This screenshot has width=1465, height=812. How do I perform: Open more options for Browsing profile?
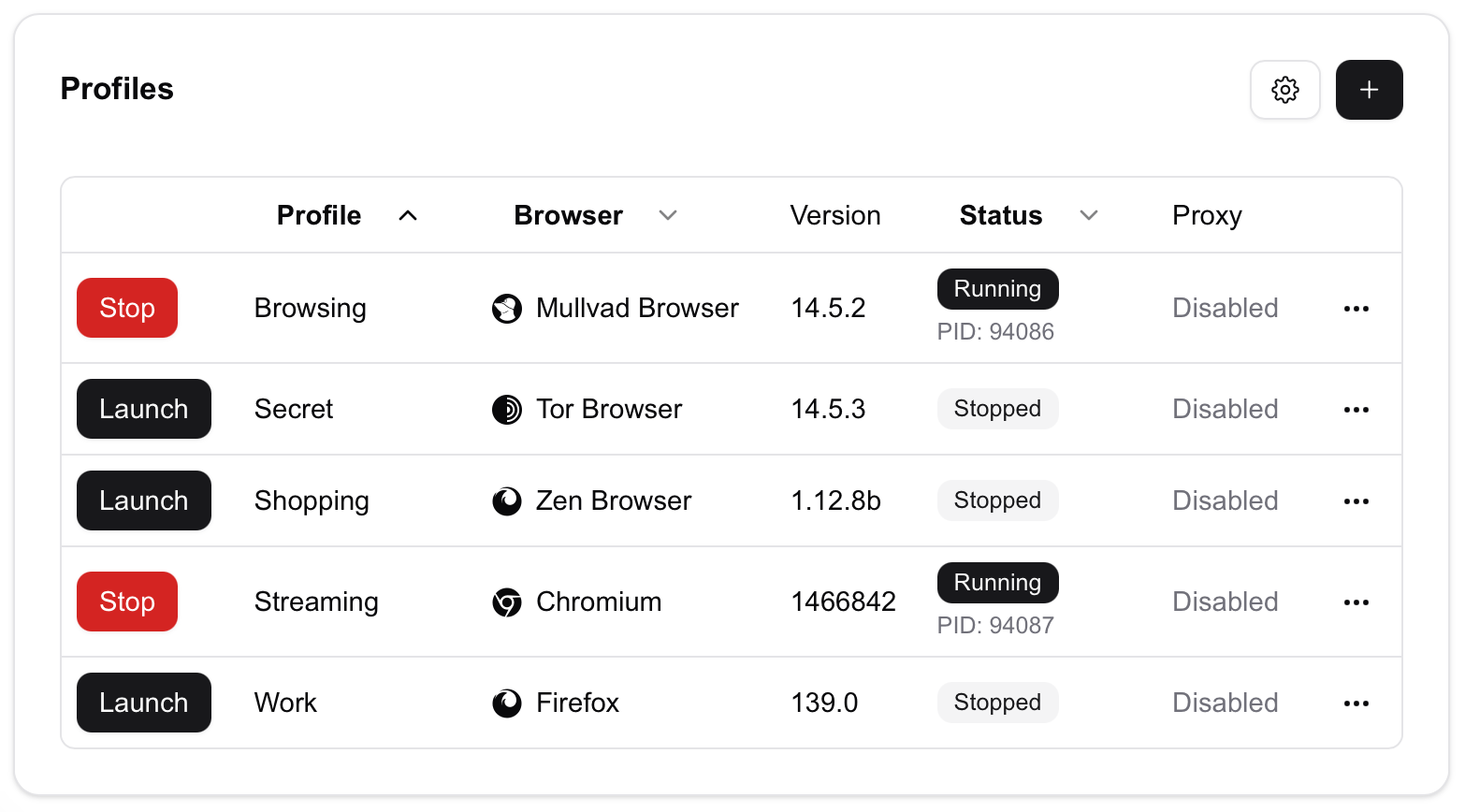pyautogui.click(x=1356, y=309)
